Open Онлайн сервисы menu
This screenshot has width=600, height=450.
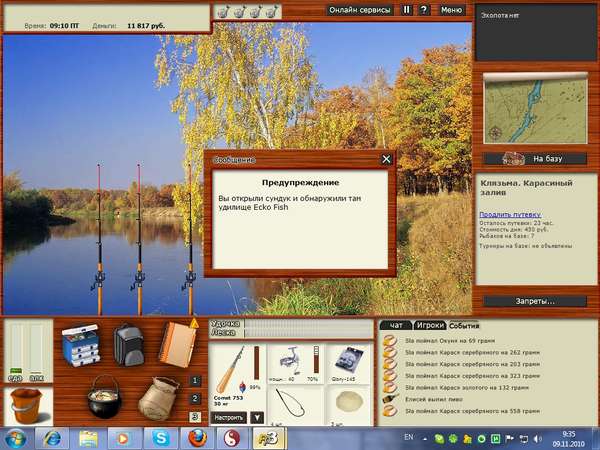coord(359,10)
